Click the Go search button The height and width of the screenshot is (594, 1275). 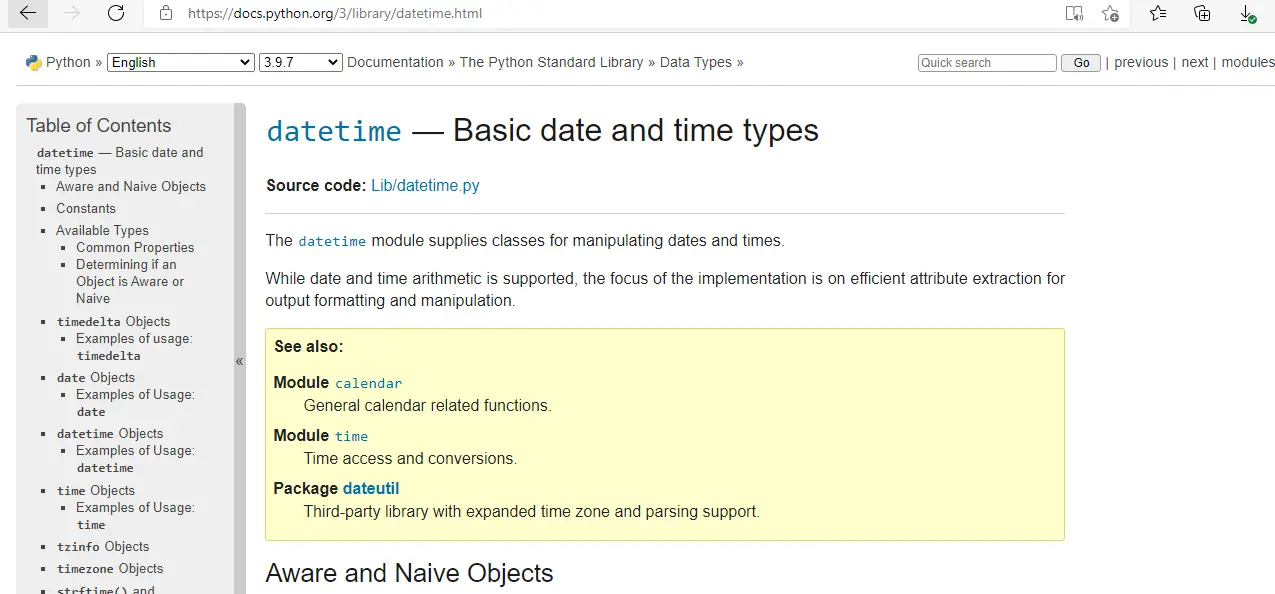1081,62
